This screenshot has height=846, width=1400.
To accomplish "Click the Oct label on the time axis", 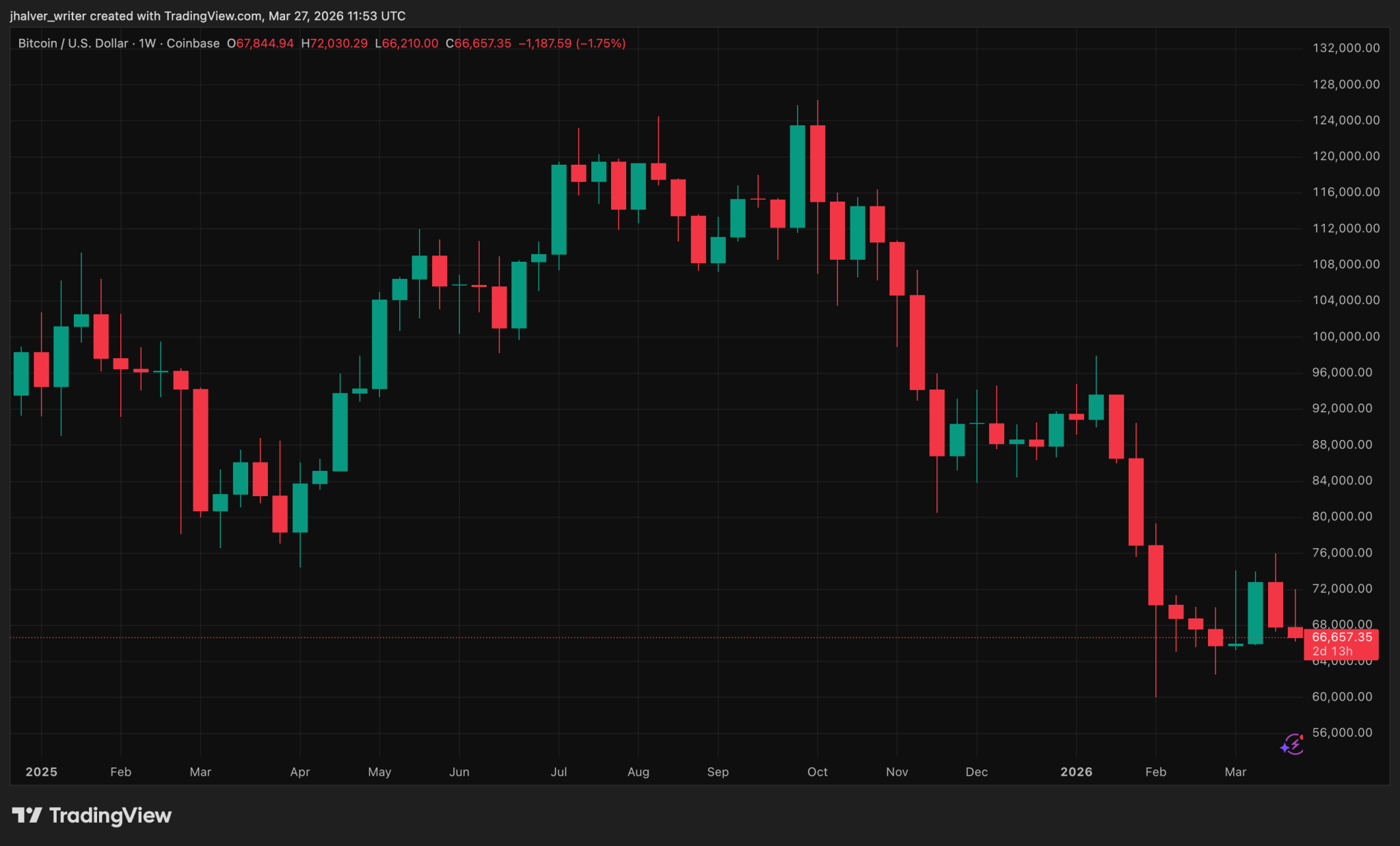I will click(817, 772).
